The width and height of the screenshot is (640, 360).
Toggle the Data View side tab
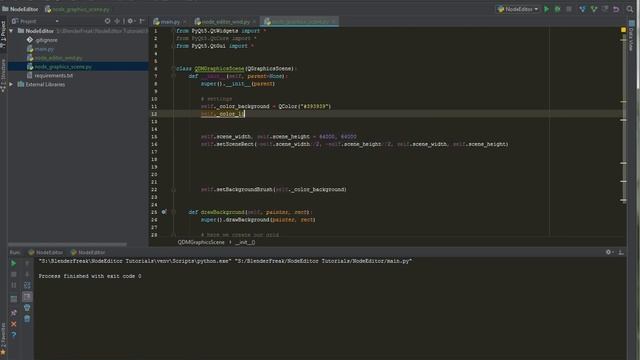click(x=631, y=37)
